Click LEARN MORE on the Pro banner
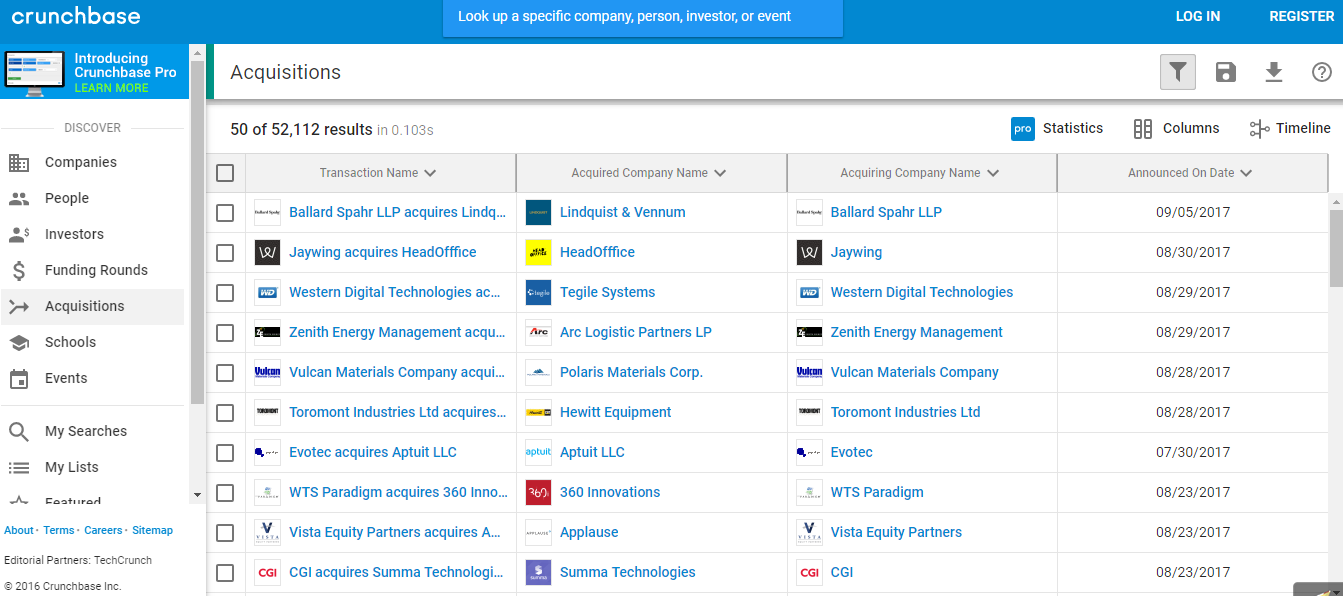1343x596 pixels. click(111, 88)
